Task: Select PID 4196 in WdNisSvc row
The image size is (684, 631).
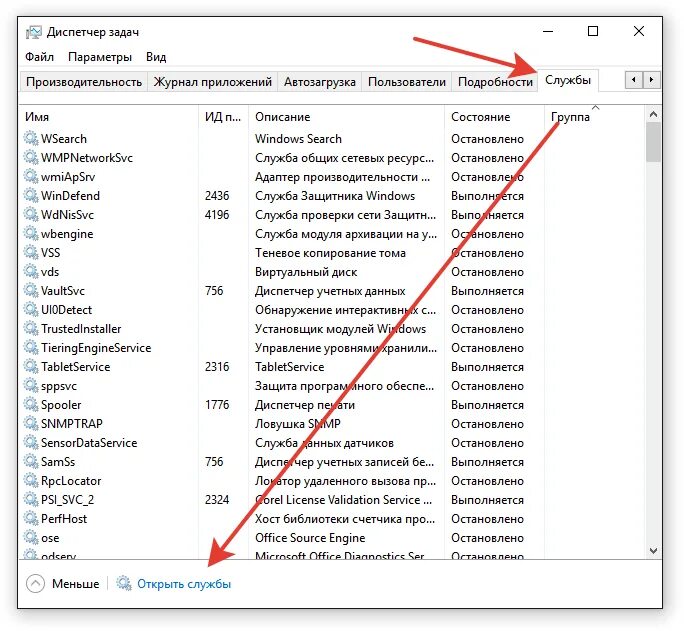Action: tap(217, 215)
